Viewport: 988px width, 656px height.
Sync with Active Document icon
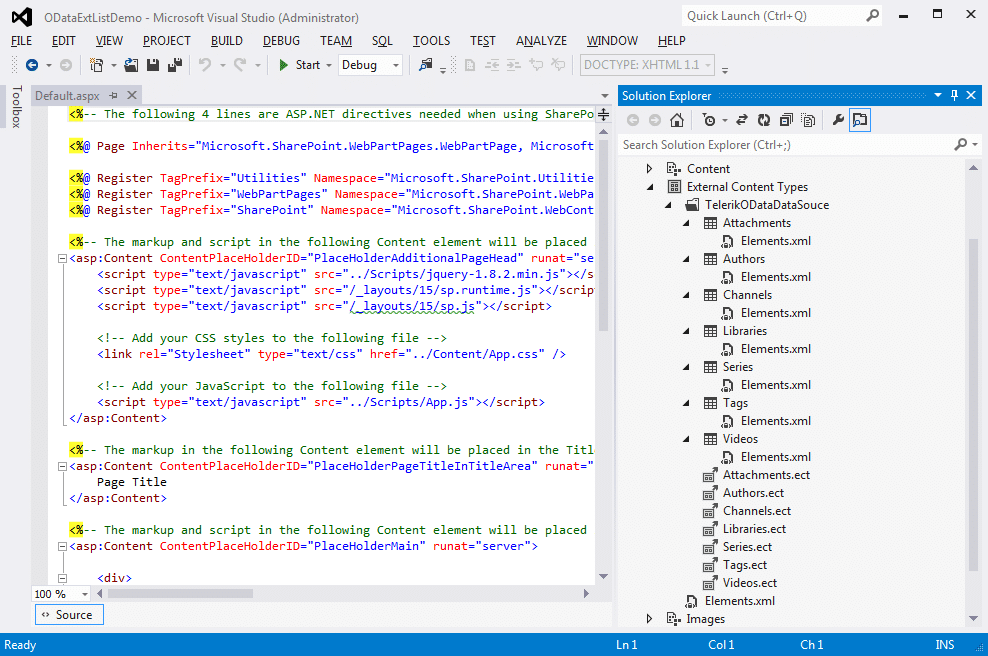click(x=742, y=120)
